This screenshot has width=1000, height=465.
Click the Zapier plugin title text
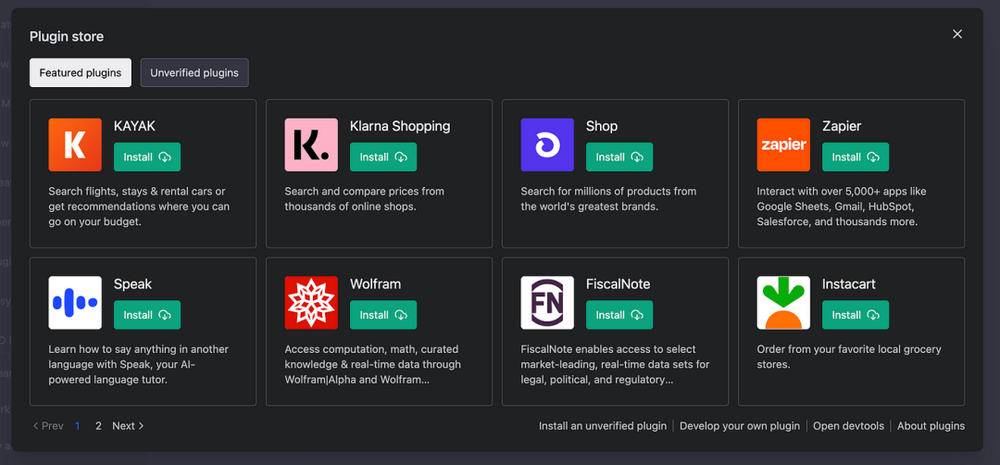842,126
